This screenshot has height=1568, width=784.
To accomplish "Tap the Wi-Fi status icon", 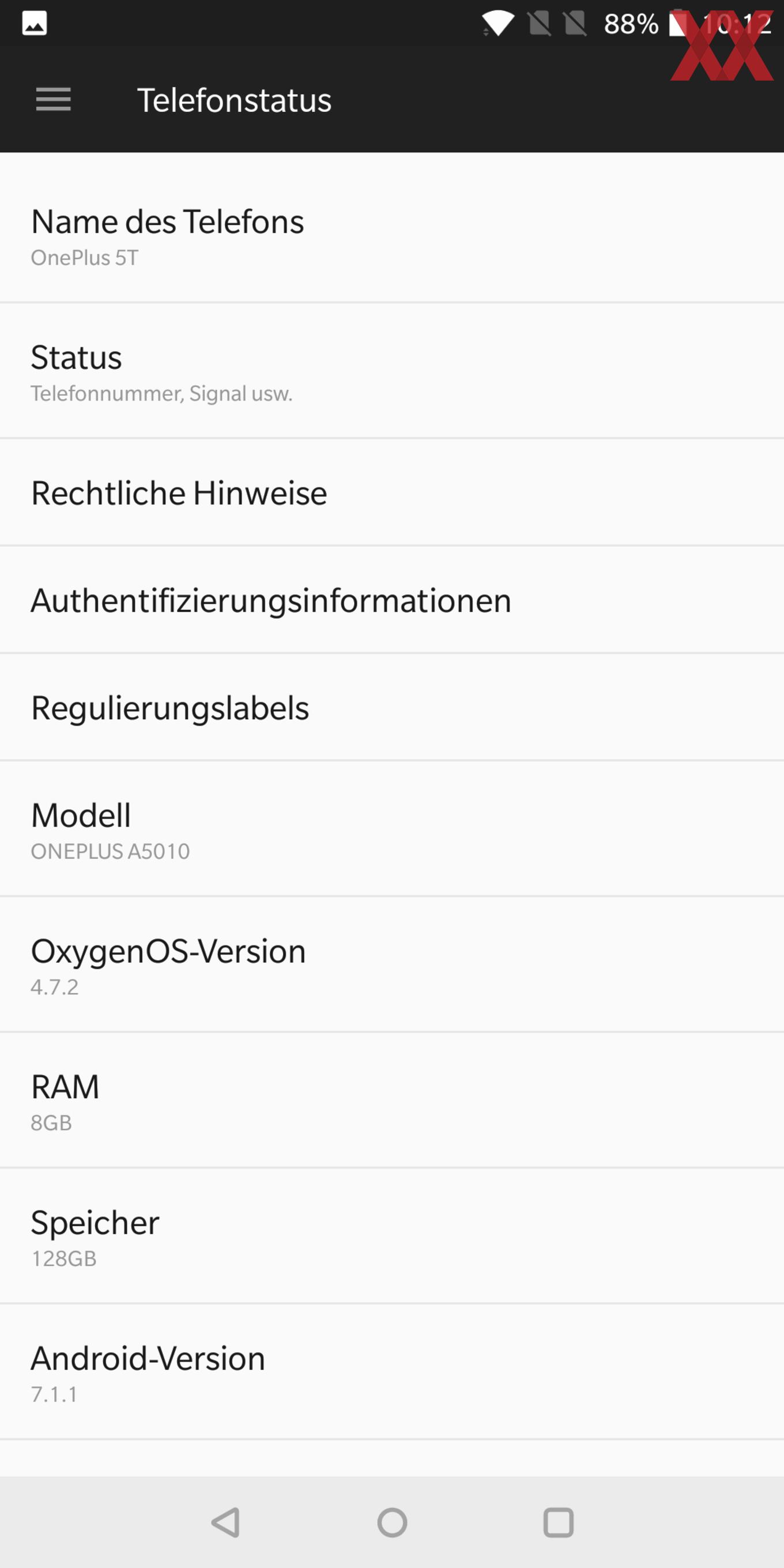I will [x=498, y=24].
